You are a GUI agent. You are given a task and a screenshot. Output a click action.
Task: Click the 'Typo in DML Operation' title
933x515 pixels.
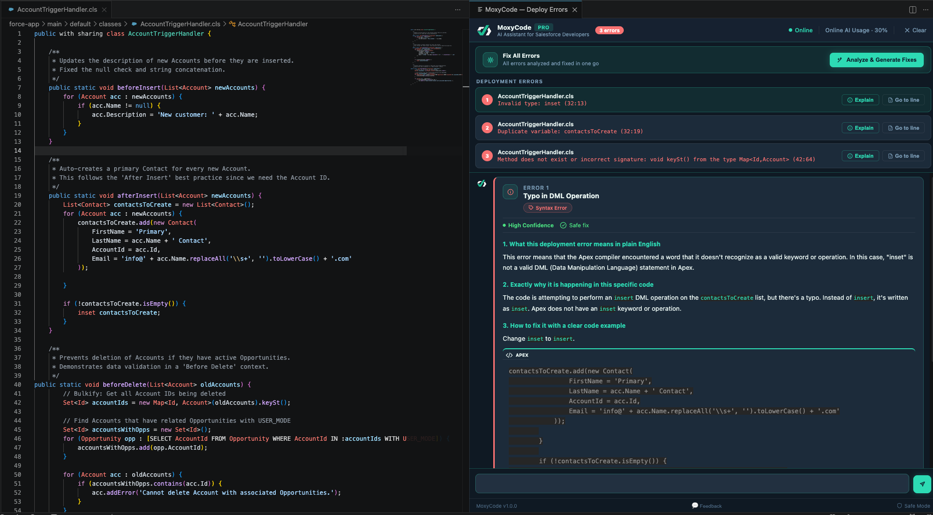pos(561,196)
